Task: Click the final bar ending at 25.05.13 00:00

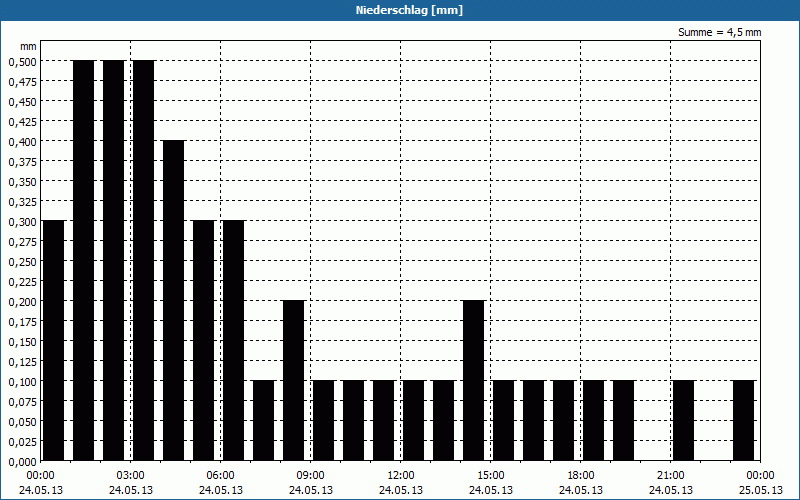Action: click(x=744, y=420)
